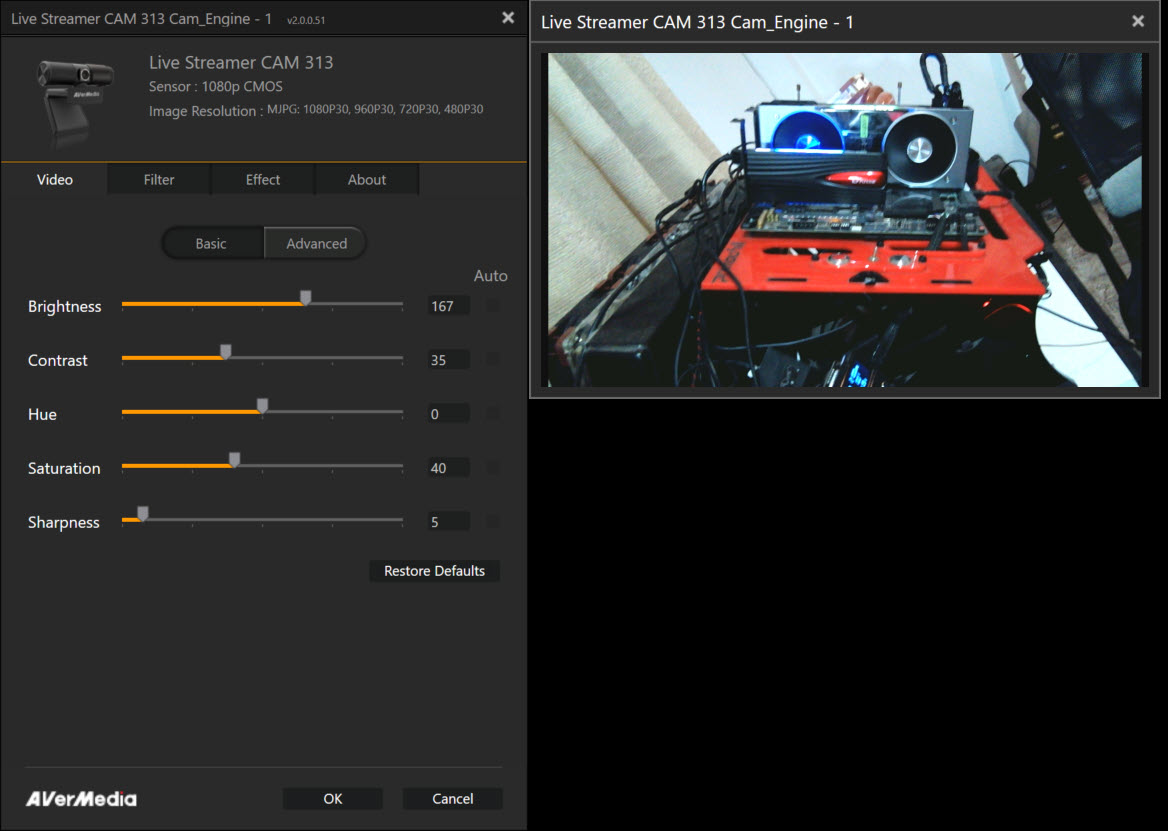Click the Contrast value field 35
This screenshot has width=1168, height=831.
click(x=448, y=360)
